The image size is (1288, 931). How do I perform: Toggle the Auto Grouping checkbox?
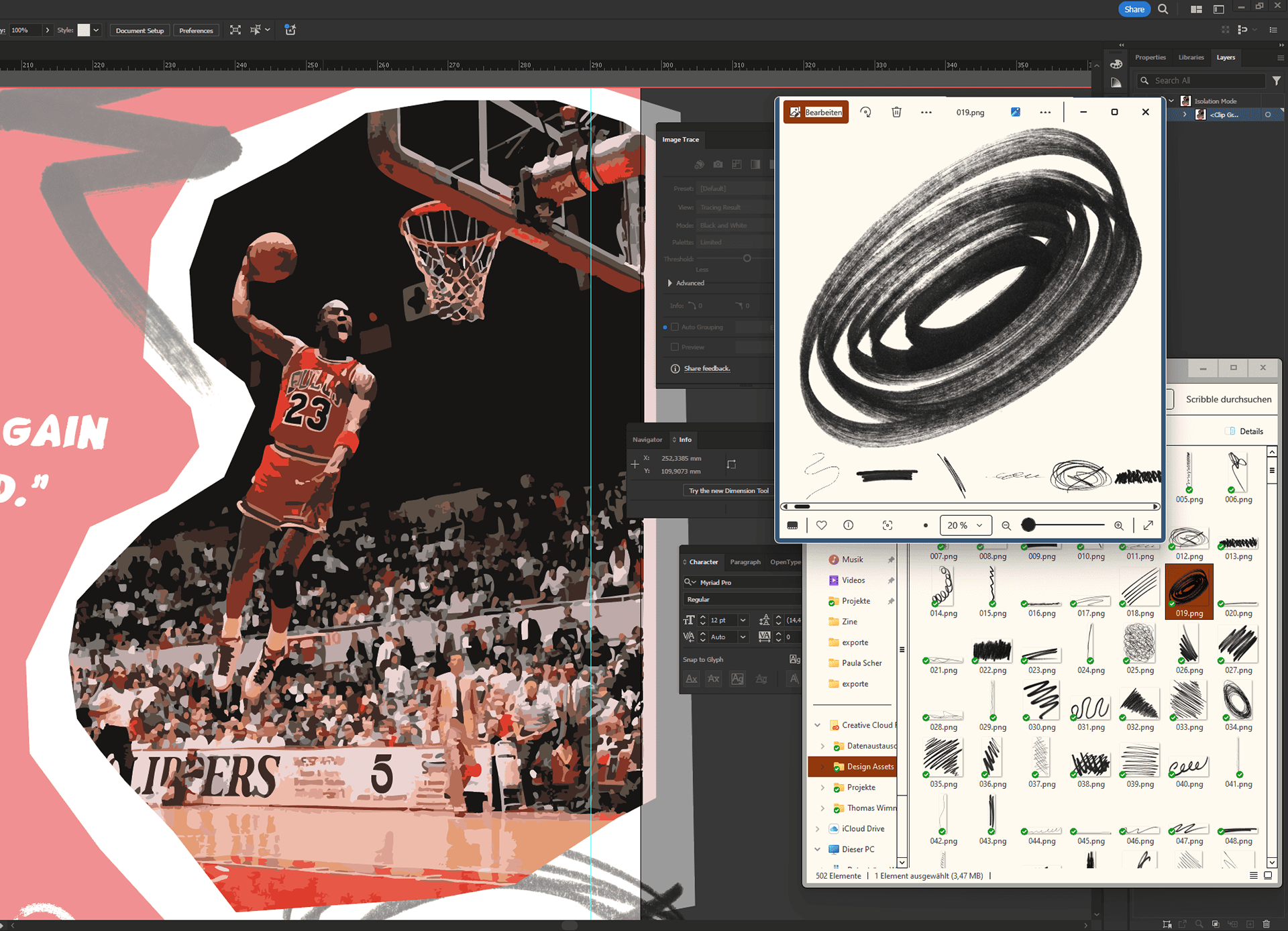click(675, 327)
